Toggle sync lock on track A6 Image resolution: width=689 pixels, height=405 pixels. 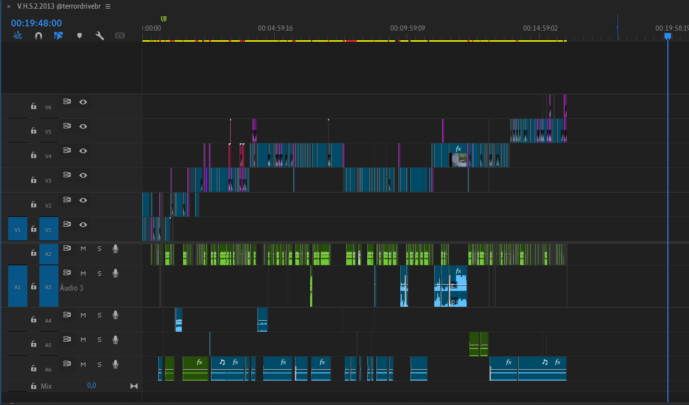click(x=67, y=364)
